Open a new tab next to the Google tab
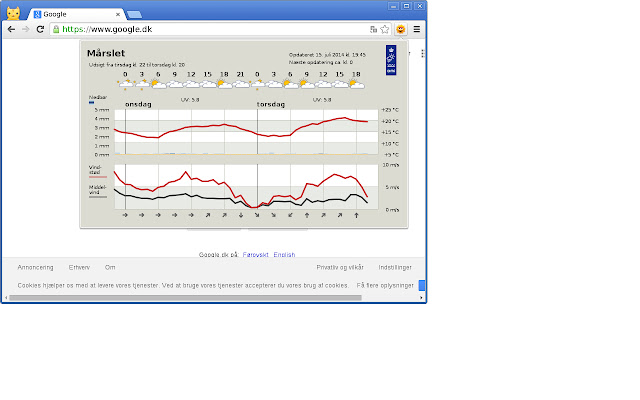This screenshot has height=400, width=640. [134, 16]
